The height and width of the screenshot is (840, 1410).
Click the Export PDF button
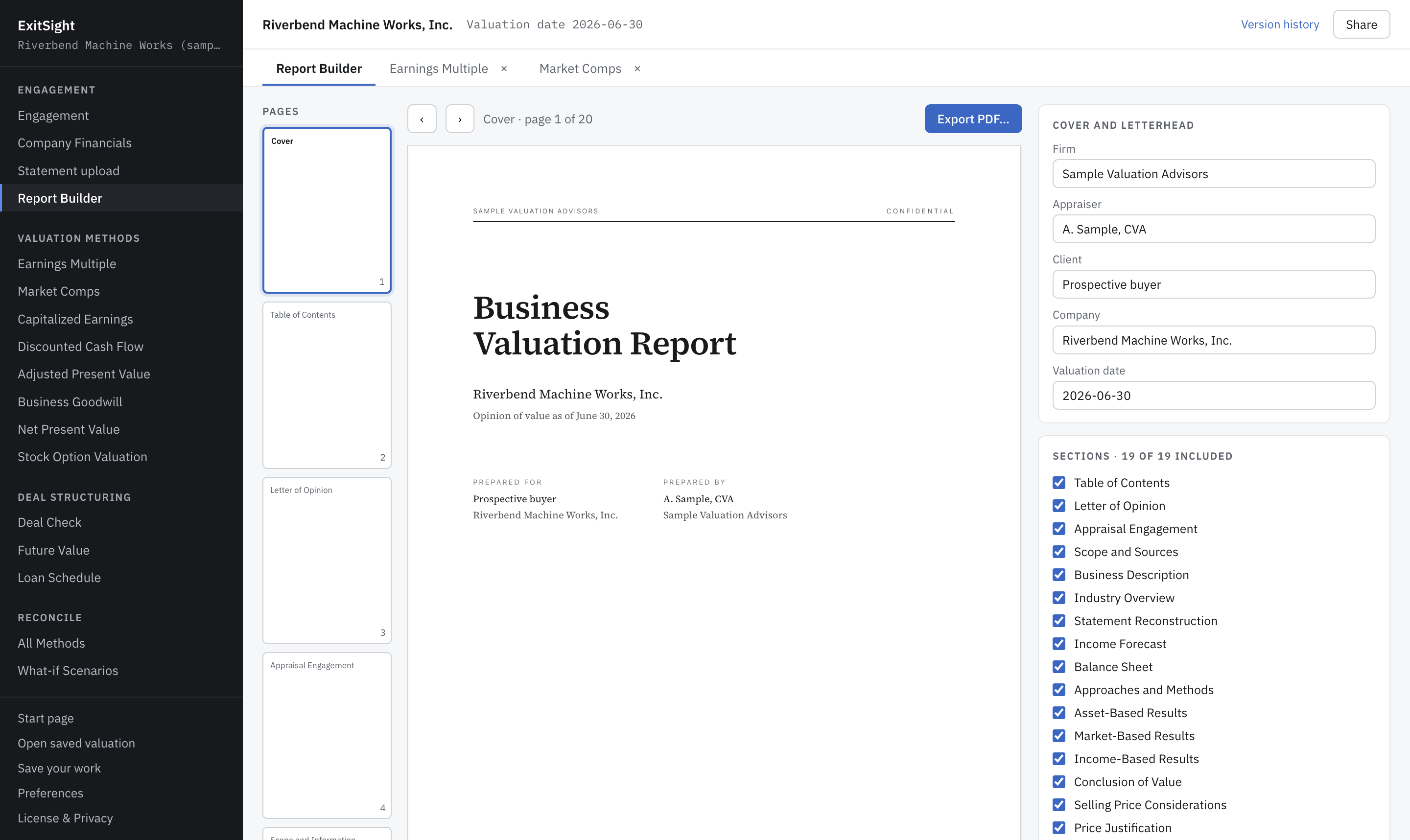[x=973, y=119]
